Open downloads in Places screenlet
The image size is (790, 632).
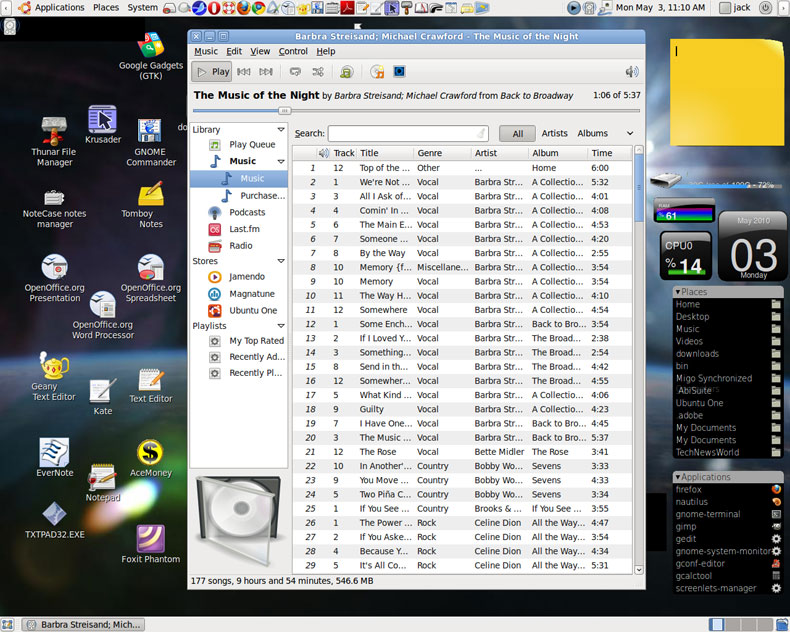(x=728, y=354)
